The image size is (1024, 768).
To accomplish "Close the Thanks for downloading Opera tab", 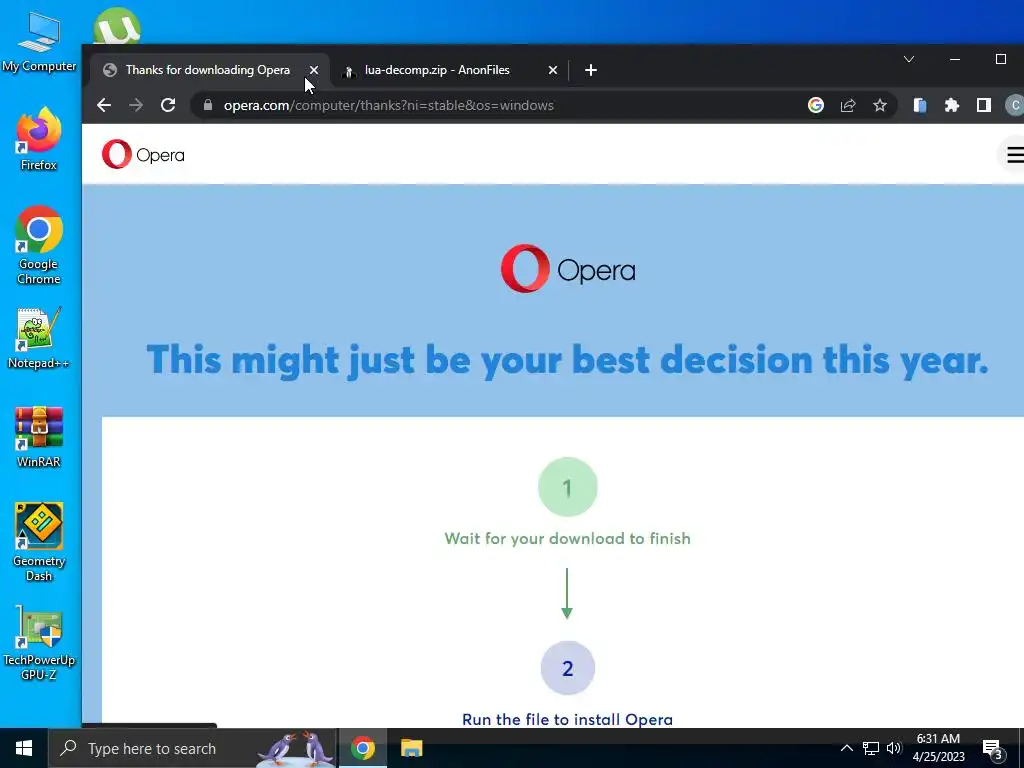I will coord(313,70).
